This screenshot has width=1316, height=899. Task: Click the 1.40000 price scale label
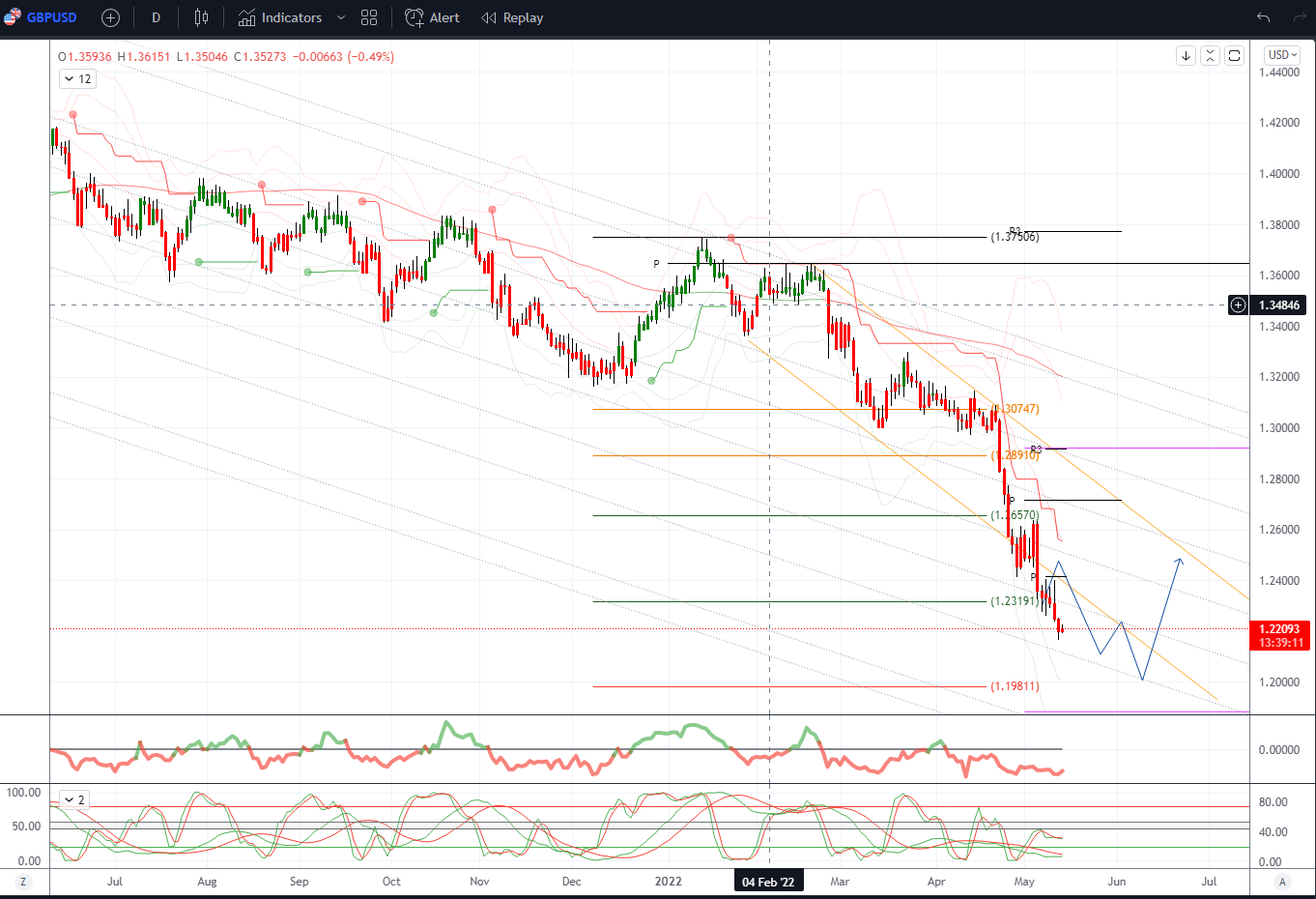[1279, 174]
